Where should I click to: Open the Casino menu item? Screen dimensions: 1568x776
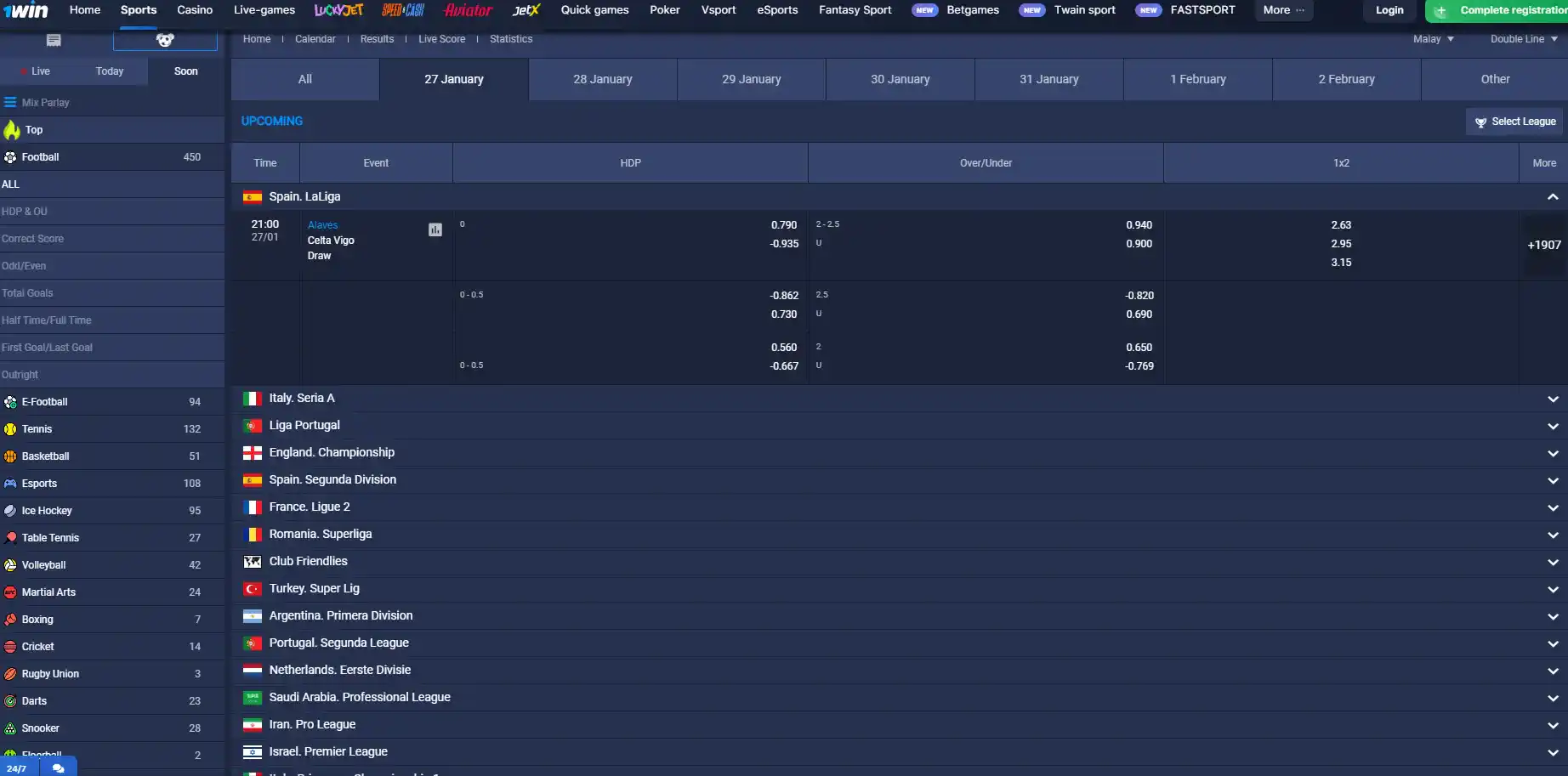[x=194, y=10]
